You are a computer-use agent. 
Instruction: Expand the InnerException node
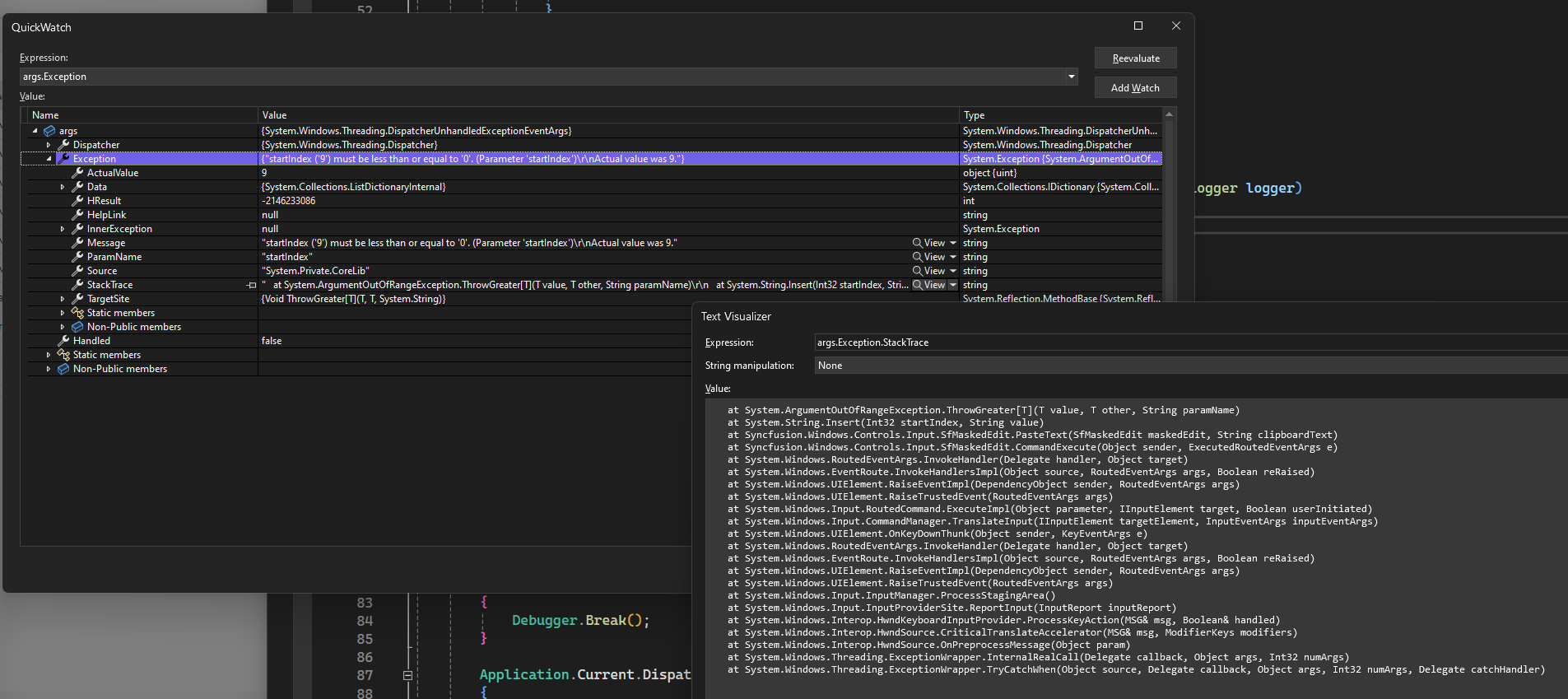(x=63, y=229)
